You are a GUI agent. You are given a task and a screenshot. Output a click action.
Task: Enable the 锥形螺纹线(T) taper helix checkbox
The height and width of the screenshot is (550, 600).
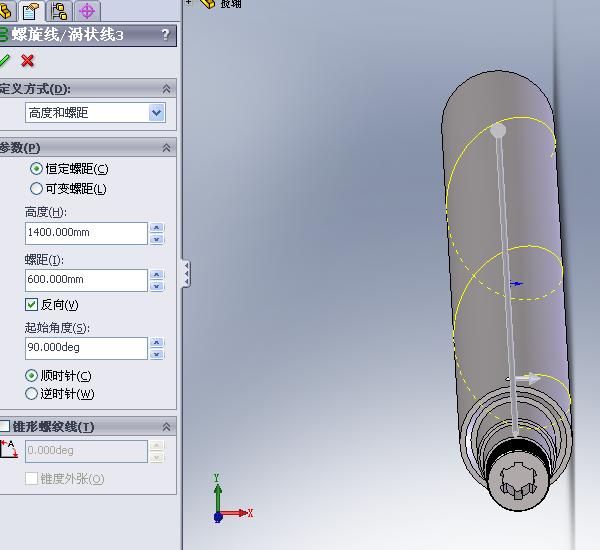pyautogui.click(x=4, y=426)
